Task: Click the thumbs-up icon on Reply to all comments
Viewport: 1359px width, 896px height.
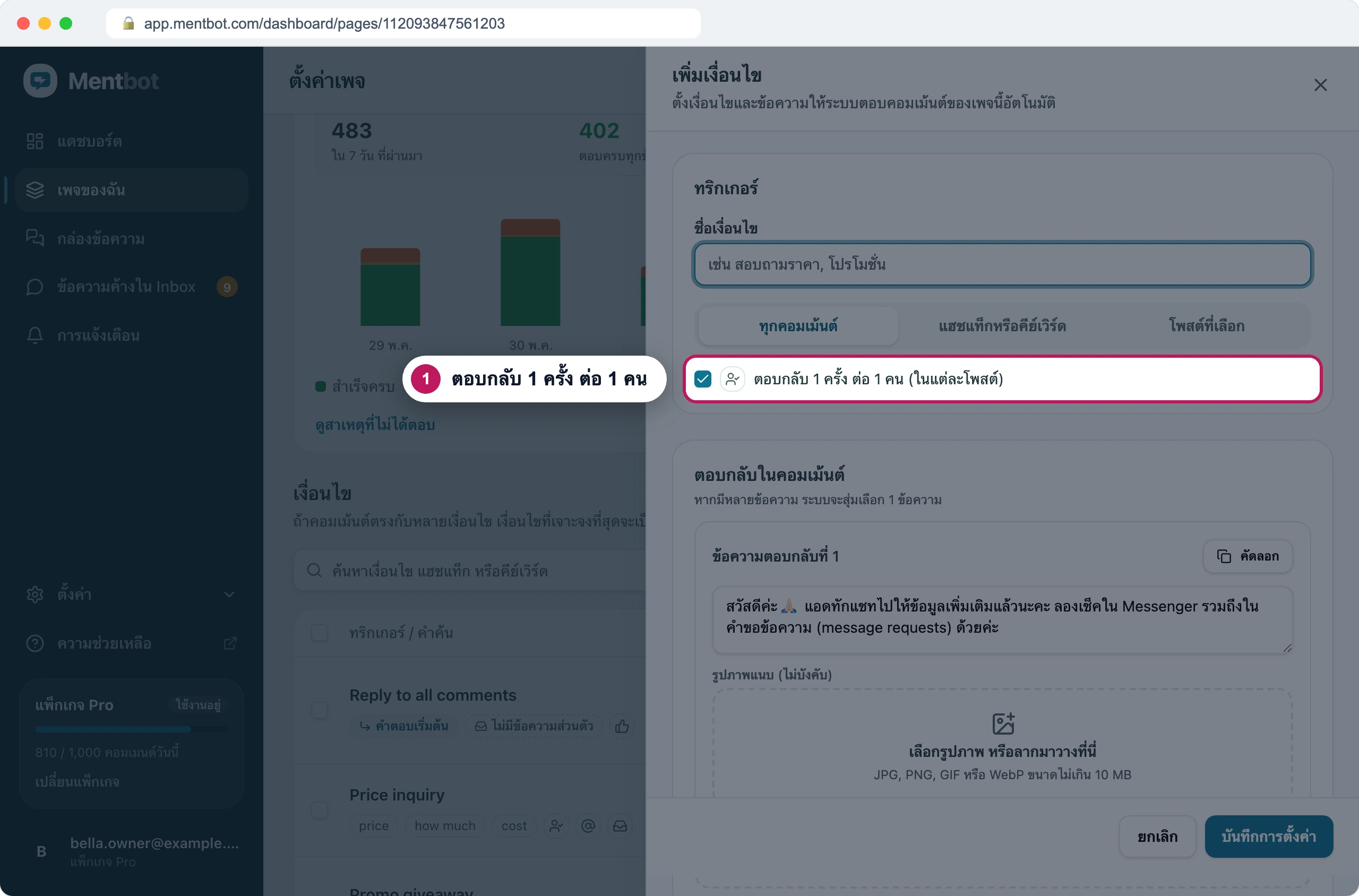Action: [x=622, y=726]
